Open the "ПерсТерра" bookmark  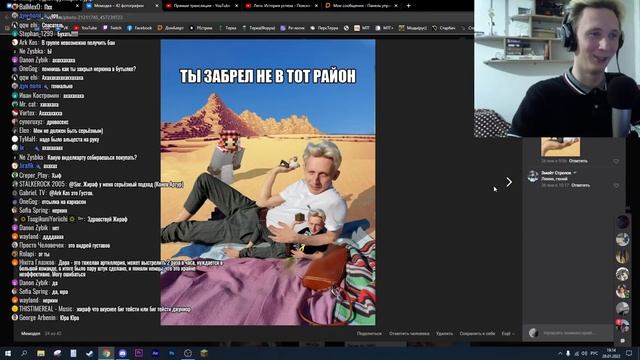point(324,28)
